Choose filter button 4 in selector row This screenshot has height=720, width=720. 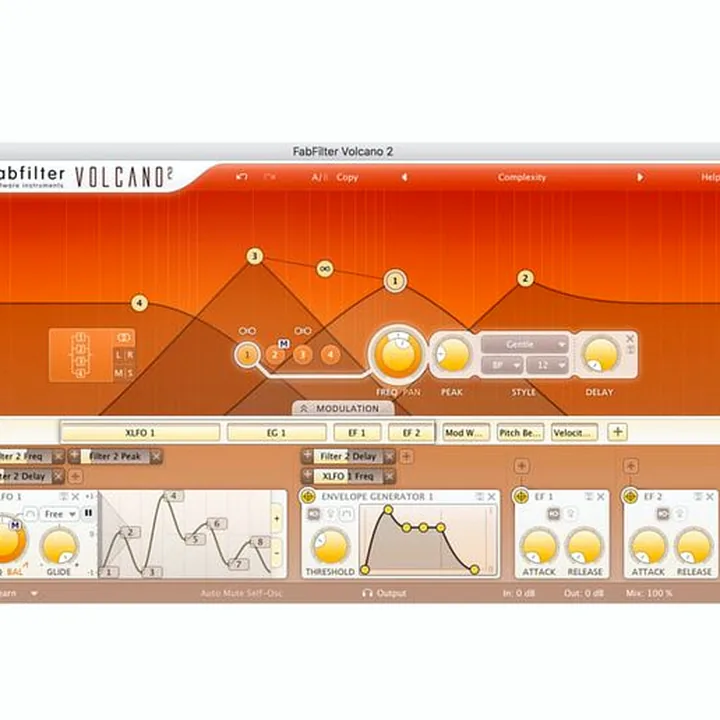[330, 355]
